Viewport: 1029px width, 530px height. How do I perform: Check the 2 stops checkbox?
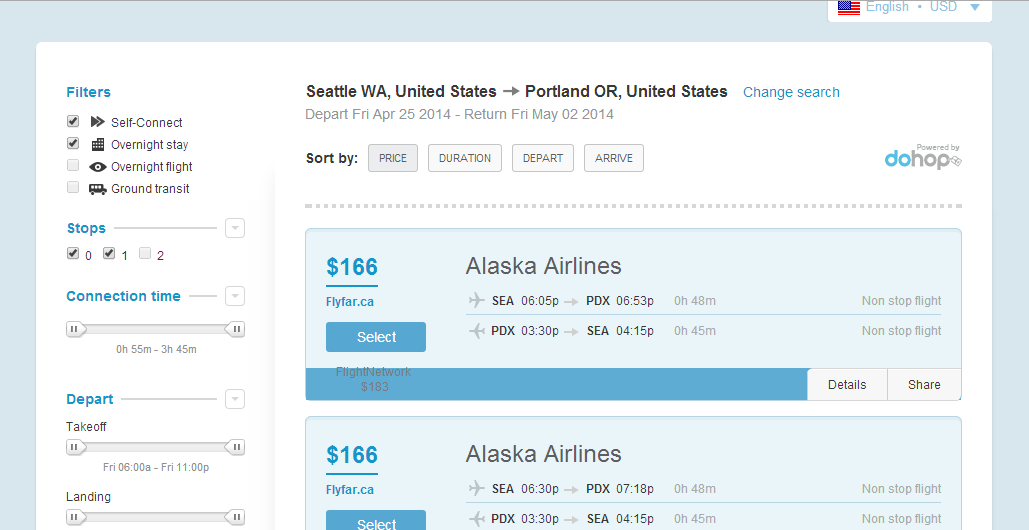point(145,253)
